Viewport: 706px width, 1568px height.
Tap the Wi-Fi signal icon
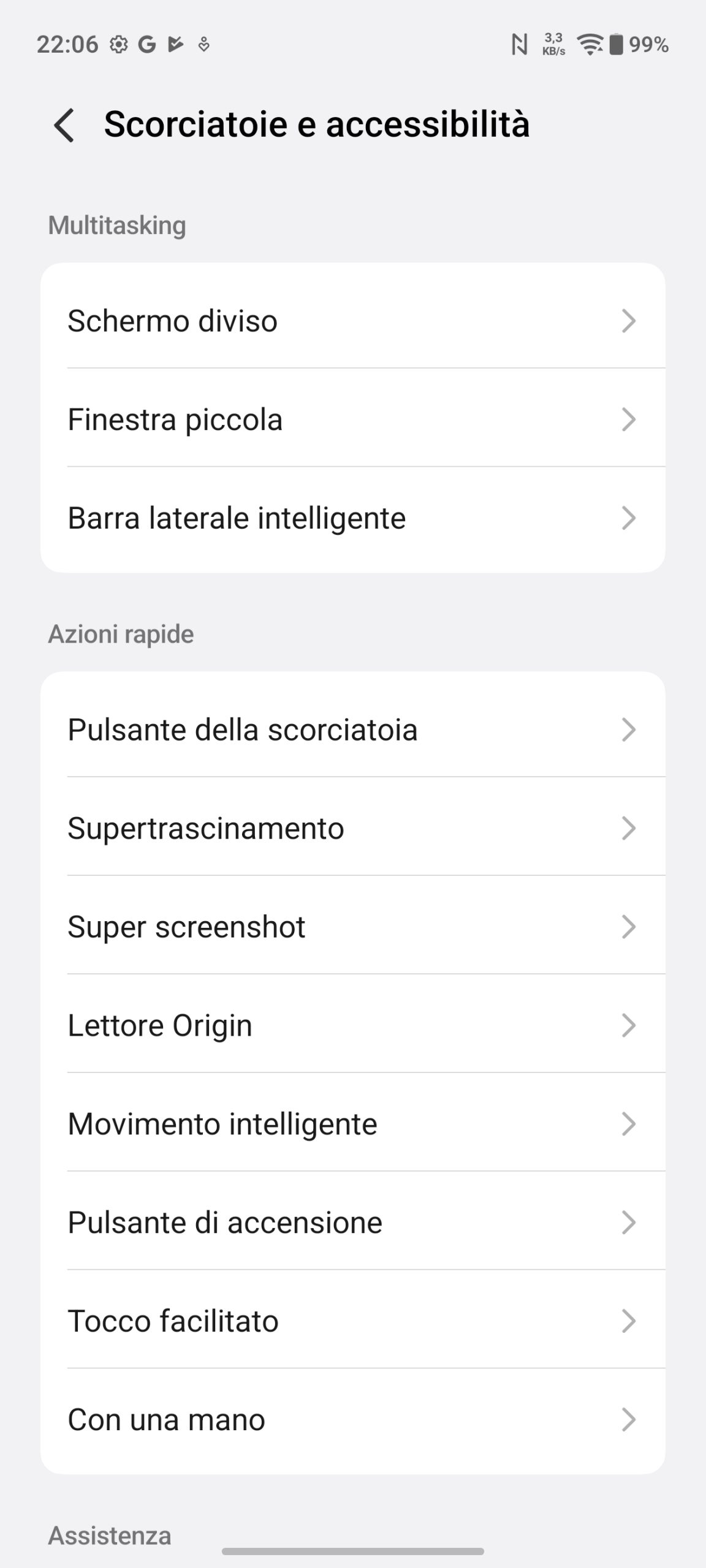pos(590,45)
